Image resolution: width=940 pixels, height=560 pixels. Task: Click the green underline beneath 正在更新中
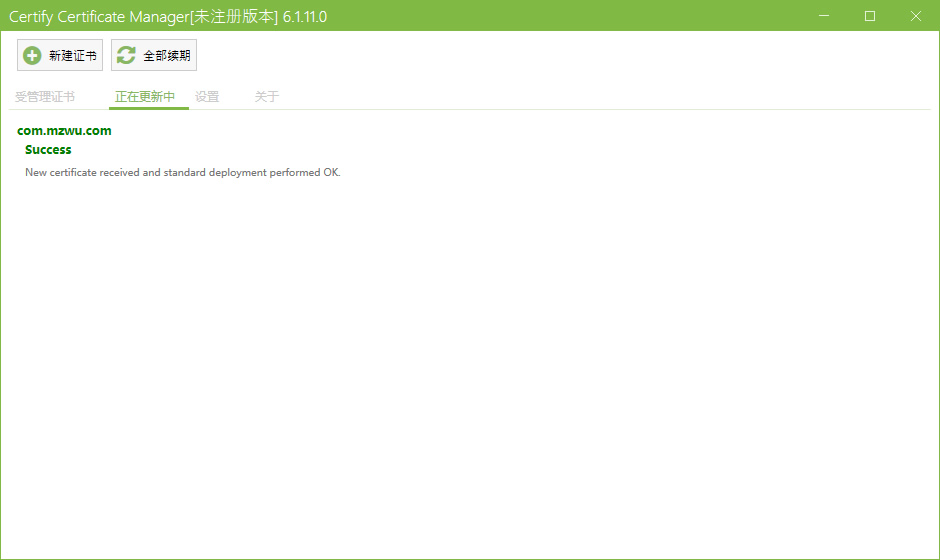point(149,108)
